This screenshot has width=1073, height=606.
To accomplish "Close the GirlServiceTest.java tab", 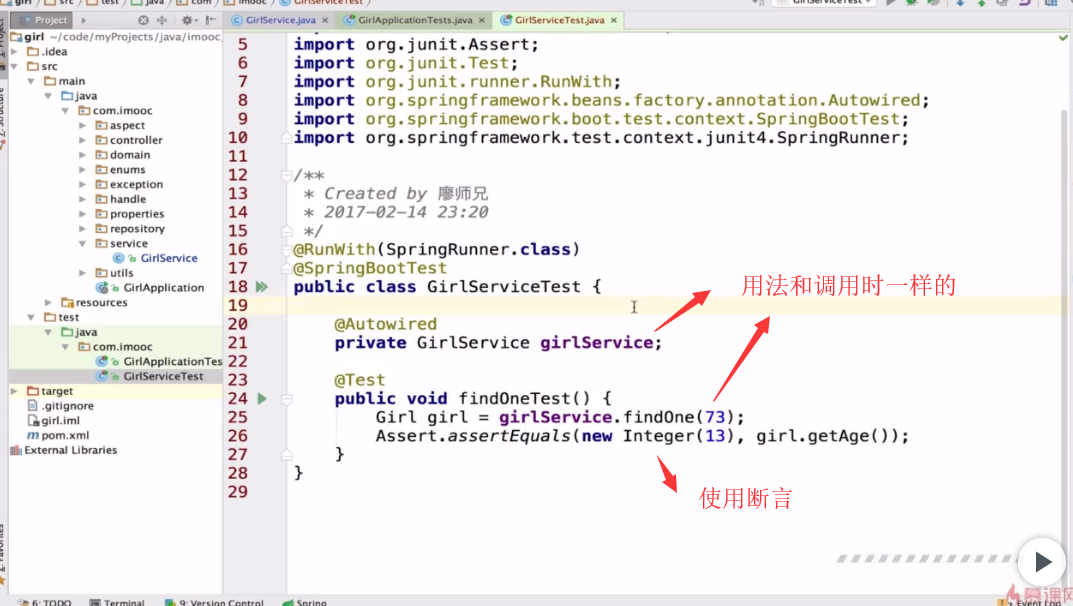I will (x=614, y=21).
